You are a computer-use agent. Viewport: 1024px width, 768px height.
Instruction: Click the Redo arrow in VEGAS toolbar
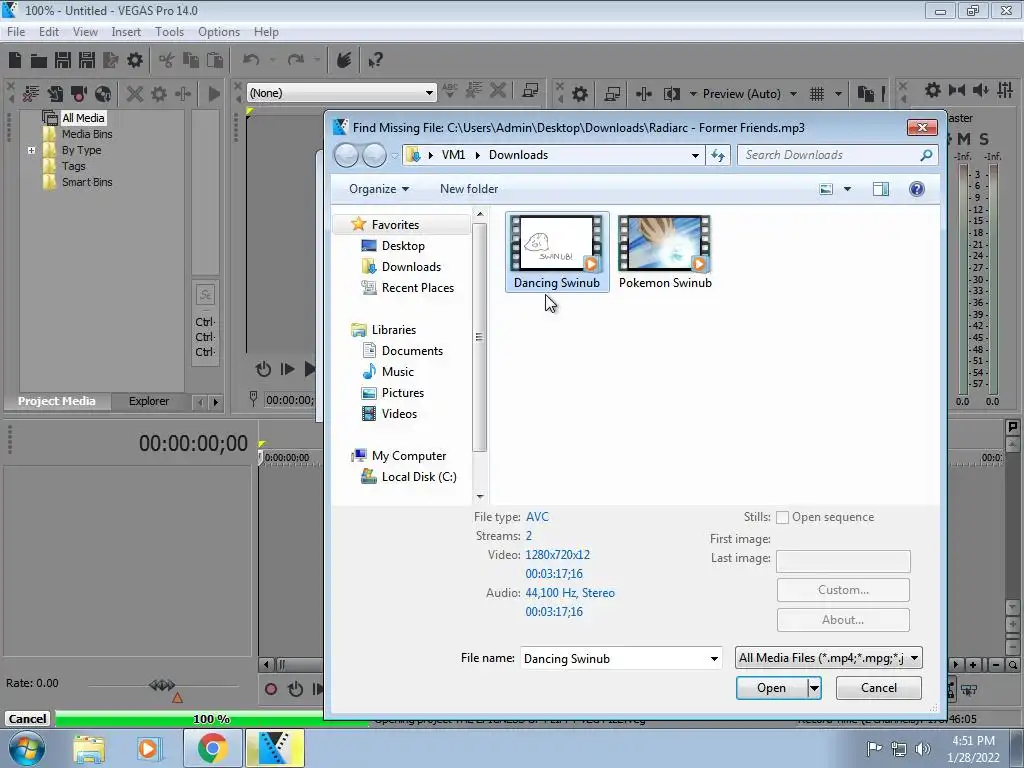click(296, 61)
